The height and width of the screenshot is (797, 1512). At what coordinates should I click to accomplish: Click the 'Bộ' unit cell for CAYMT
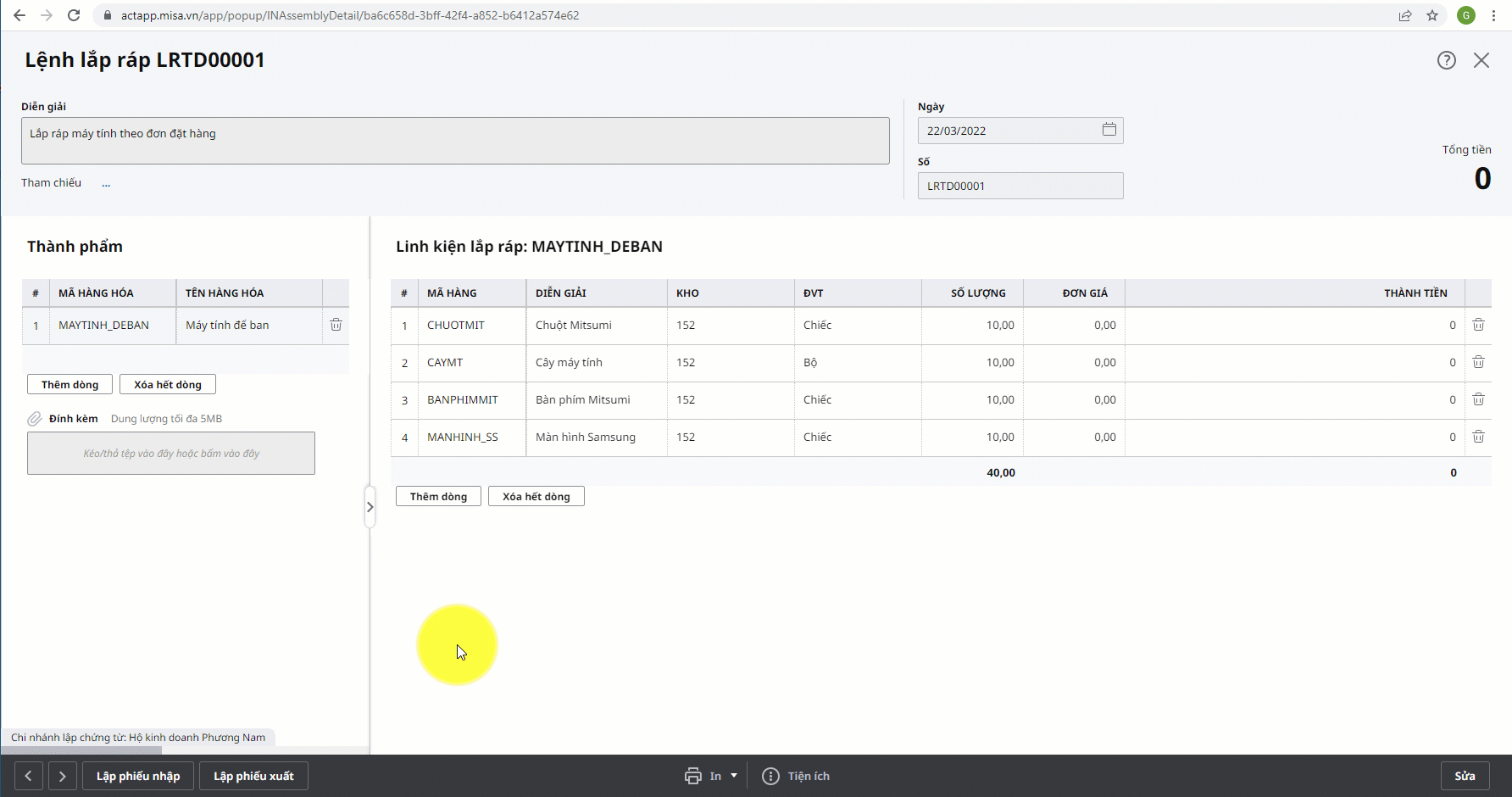tap(858, 363)
